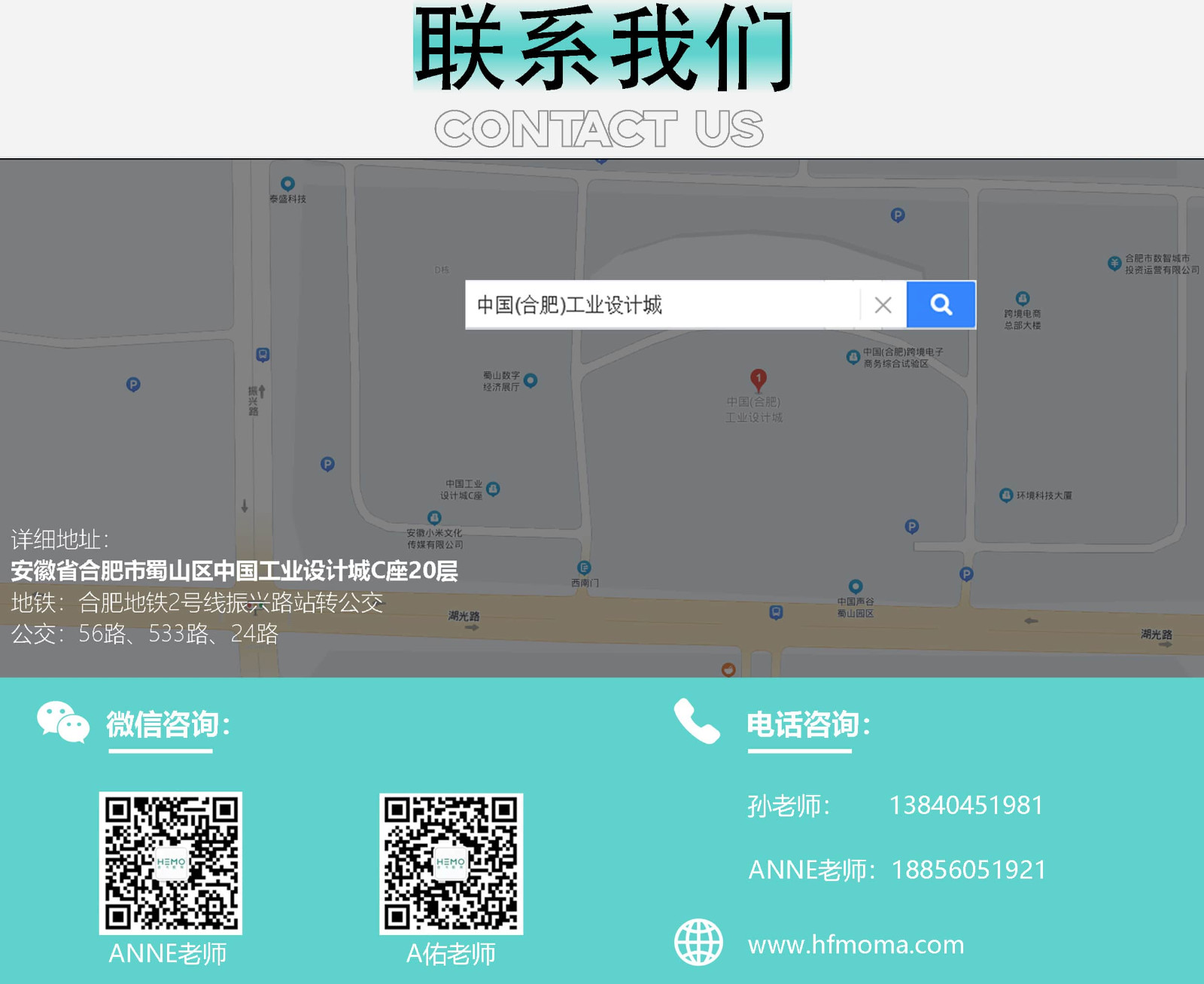Click the 公交 bus routes line
The height and width of the screenshot is (984, 1204).
point(144,634)
